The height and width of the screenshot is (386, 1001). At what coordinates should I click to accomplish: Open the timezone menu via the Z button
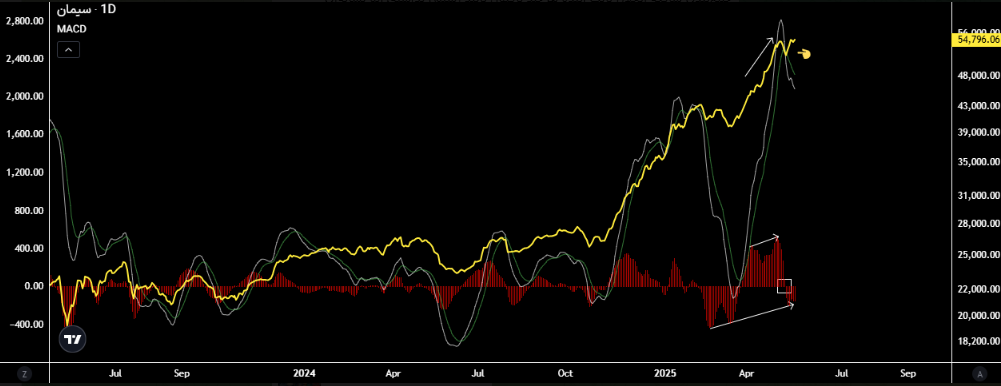tap(24, 373)
